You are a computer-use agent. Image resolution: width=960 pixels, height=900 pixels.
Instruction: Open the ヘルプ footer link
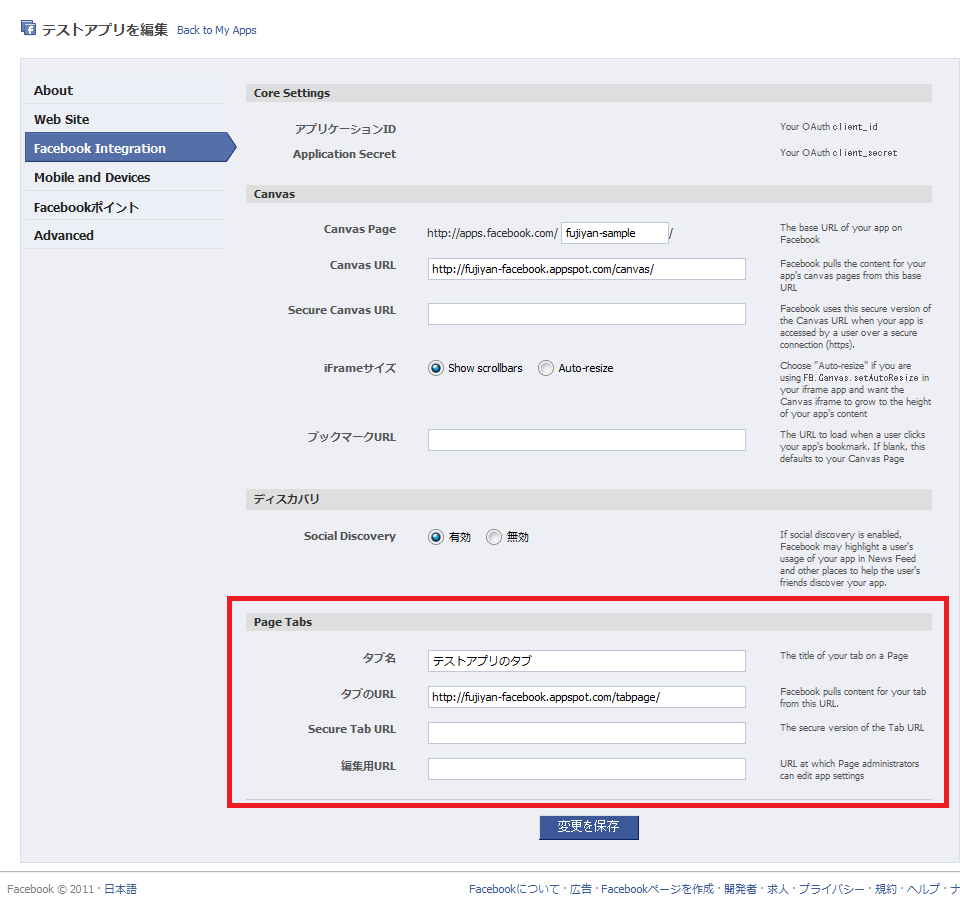923,889
